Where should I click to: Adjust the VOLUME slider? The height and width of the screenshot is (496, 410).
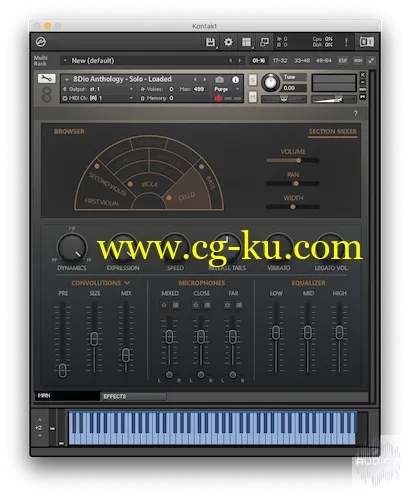point(292,160)
